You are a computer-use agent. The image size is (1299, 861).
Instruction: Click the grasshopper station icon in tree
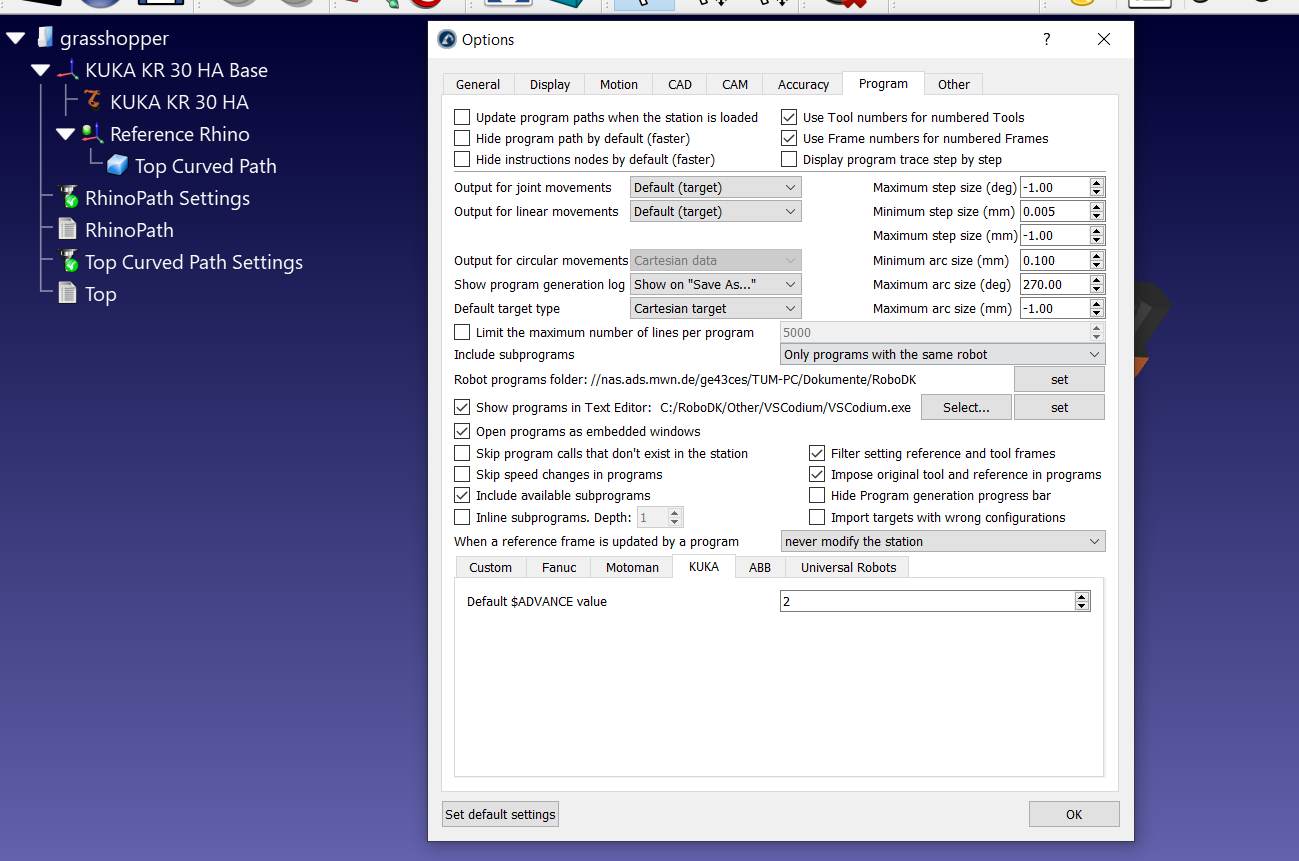point(44,38)
